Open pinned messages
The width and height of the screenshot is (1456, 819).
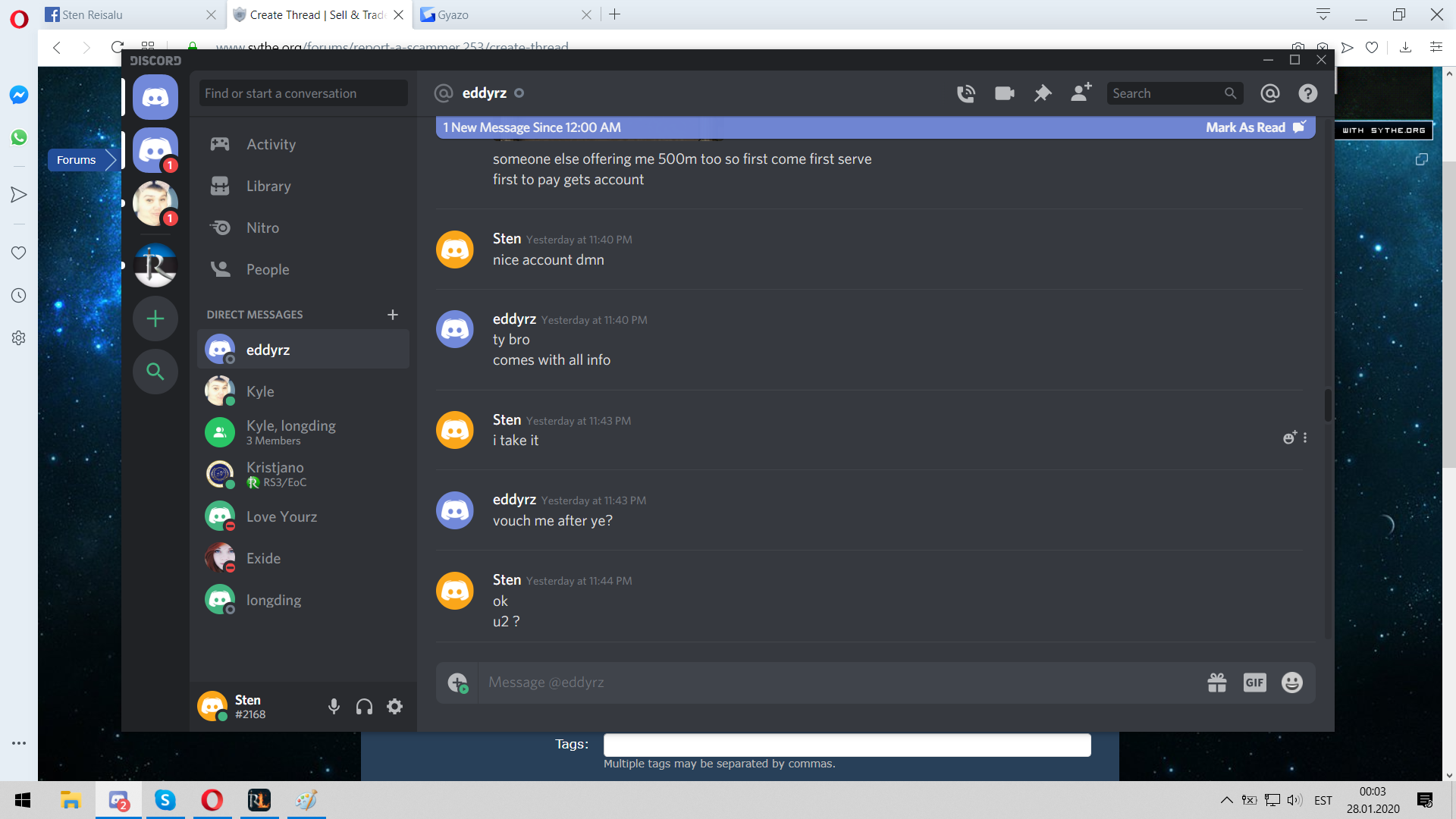1043,93
